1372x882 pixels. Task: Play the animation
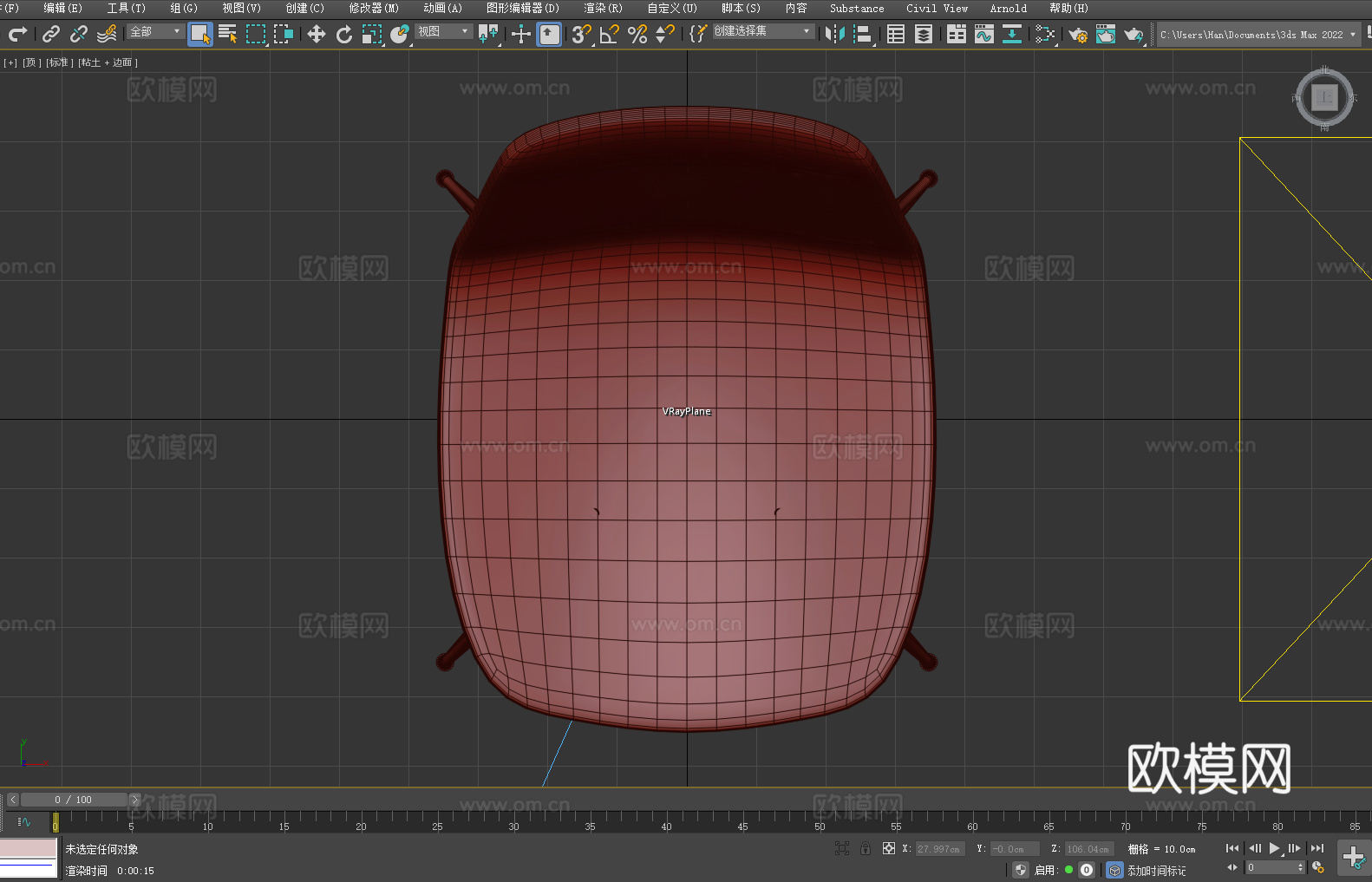point(1274,848)
